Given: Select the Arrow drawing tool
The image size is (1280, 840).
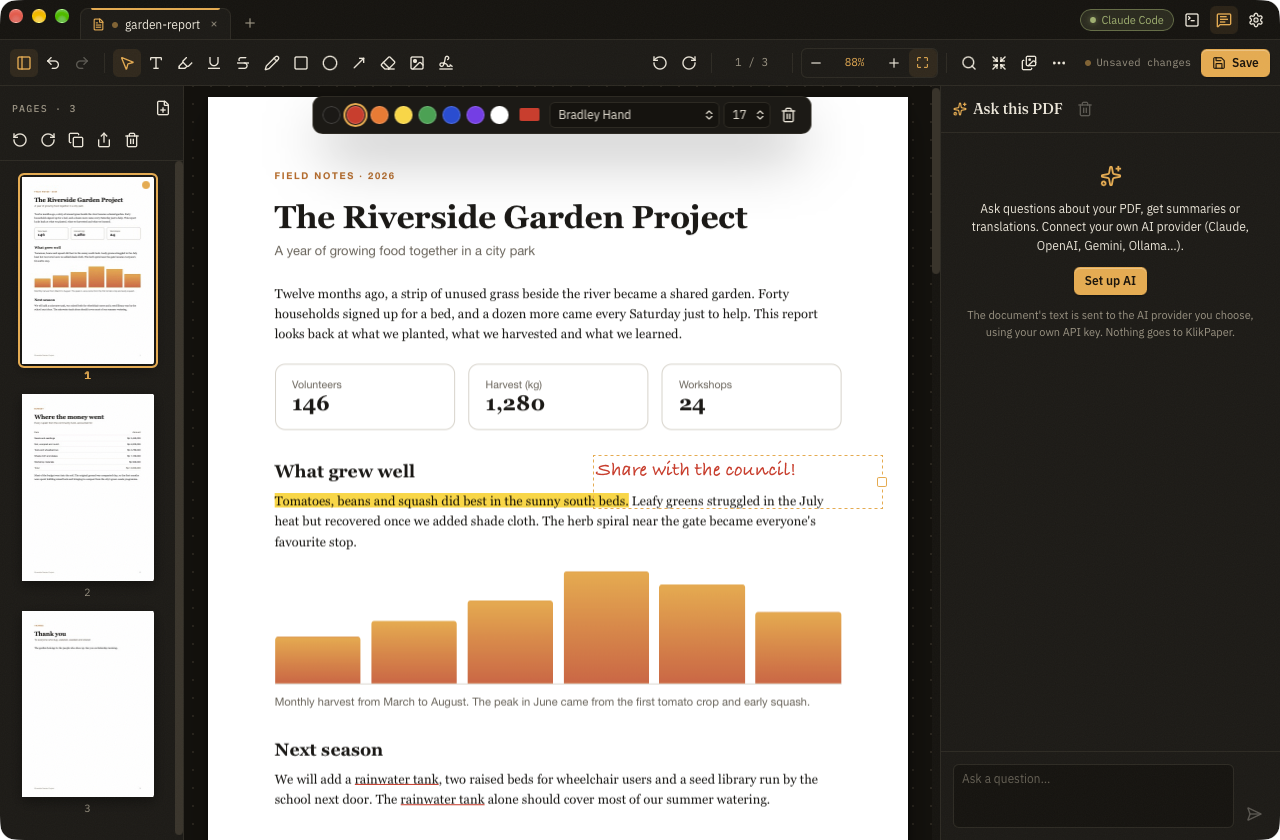Looking at the screenshot, I should point(359,63).
